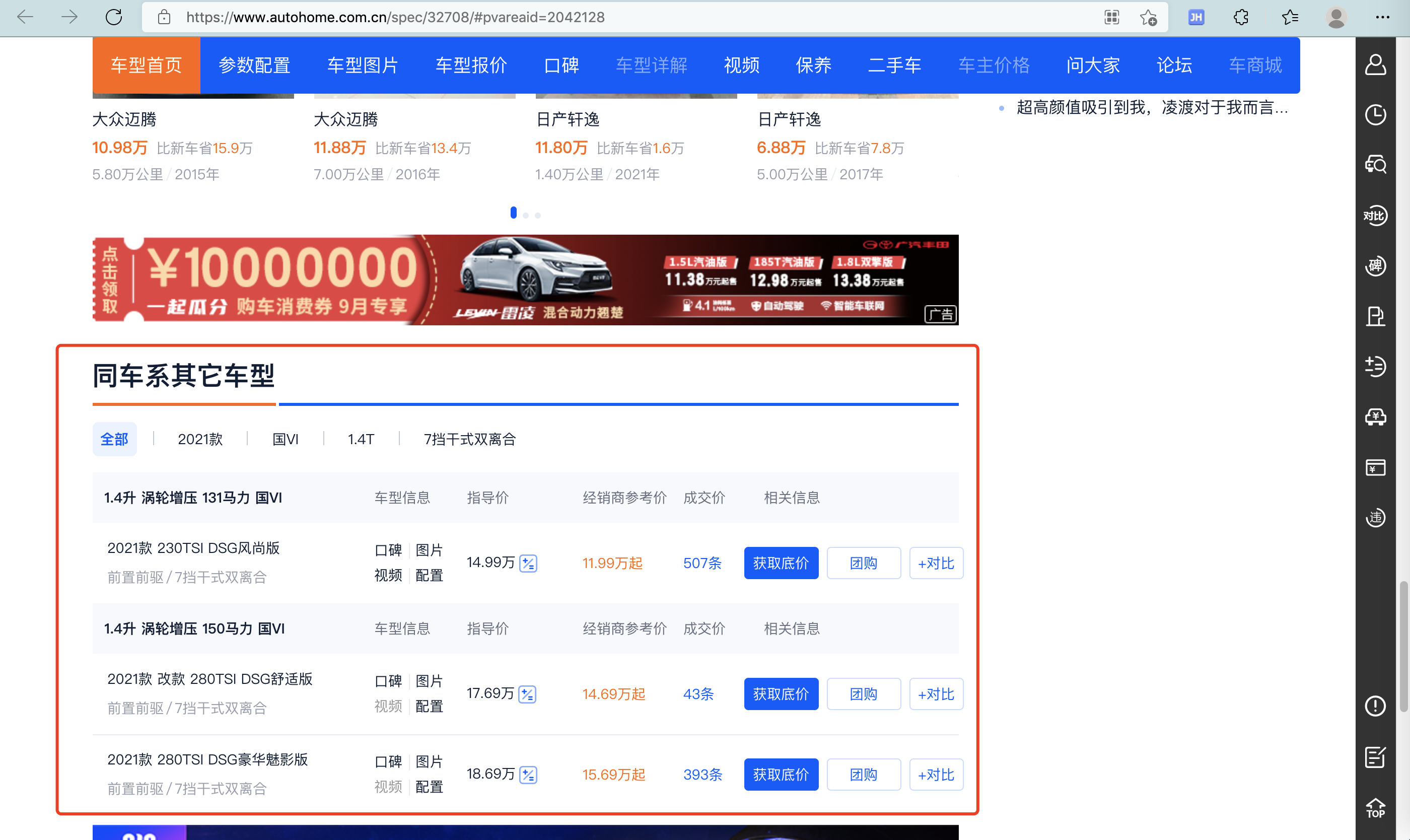Image resolution: width=1410 pixels, height=840 pixels.
Task: Open 图片 link for 230TSI DSG风尚版
Action: [x=429, y=550]
